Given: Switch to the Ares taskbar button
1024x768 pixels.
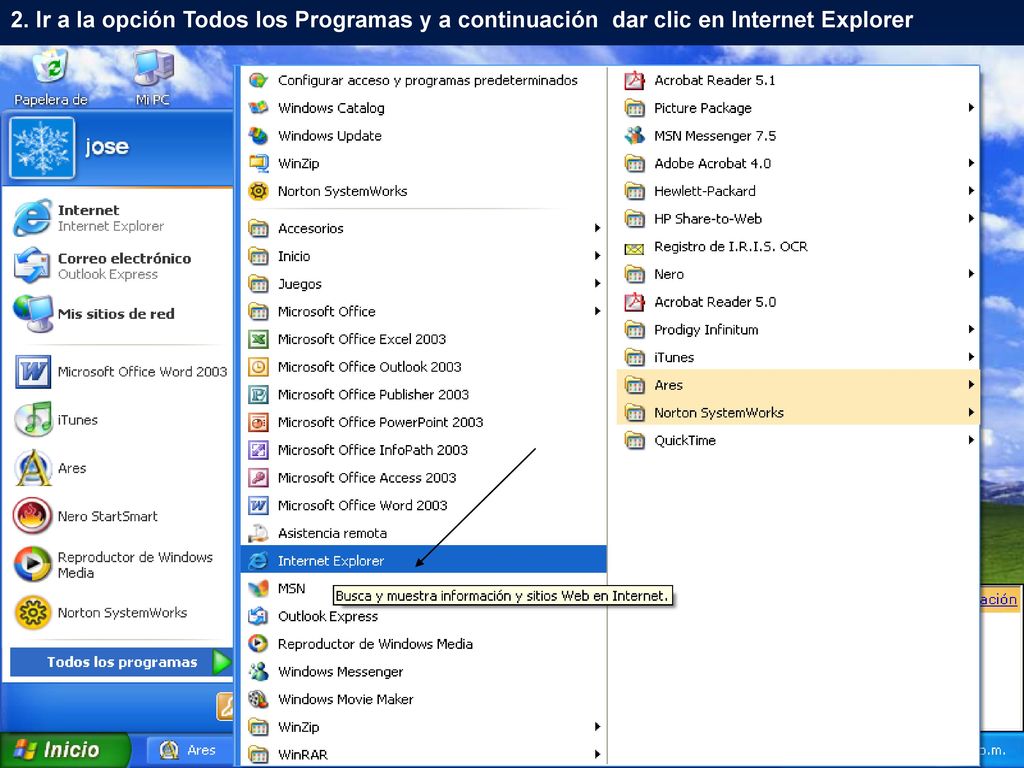Looking at the screenshot, I should [189, 750].
